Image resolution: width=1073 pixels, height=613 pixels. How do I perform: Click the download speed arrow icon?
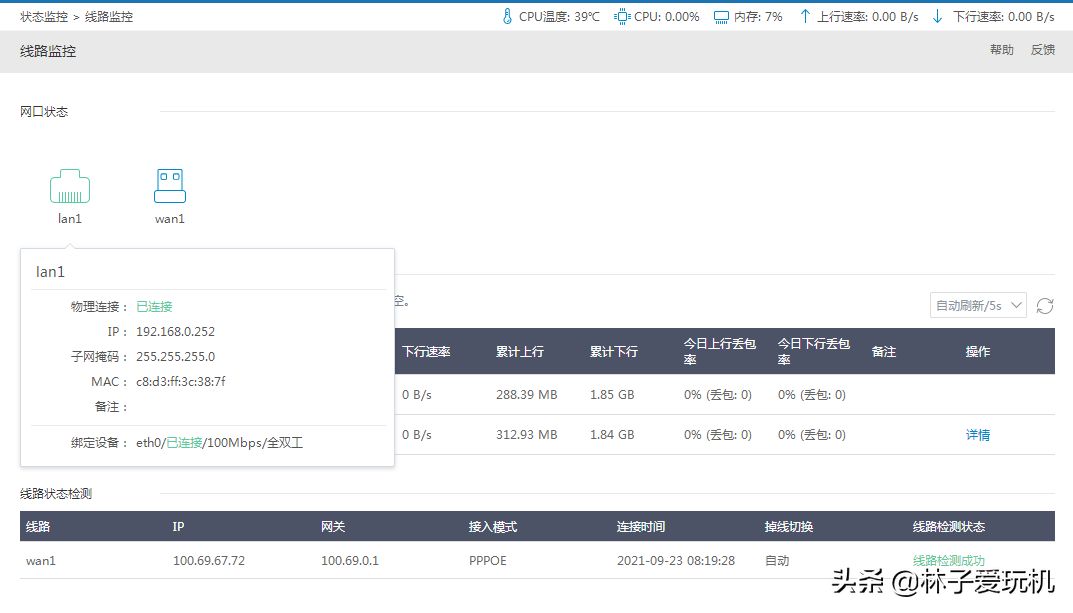coord(937,17)
